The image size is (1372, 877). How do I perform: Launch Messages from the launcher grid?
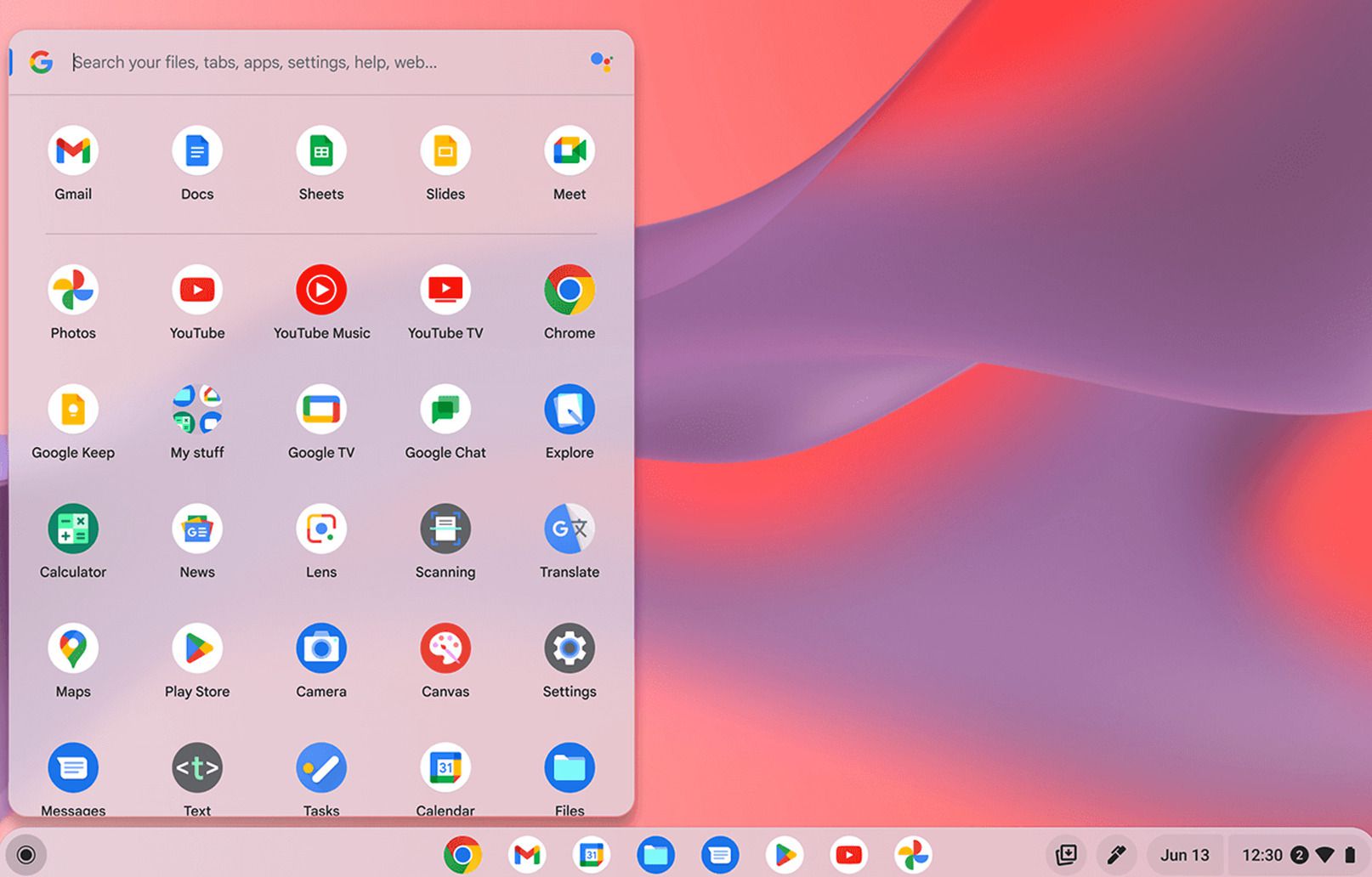click(x=73, y=768)
